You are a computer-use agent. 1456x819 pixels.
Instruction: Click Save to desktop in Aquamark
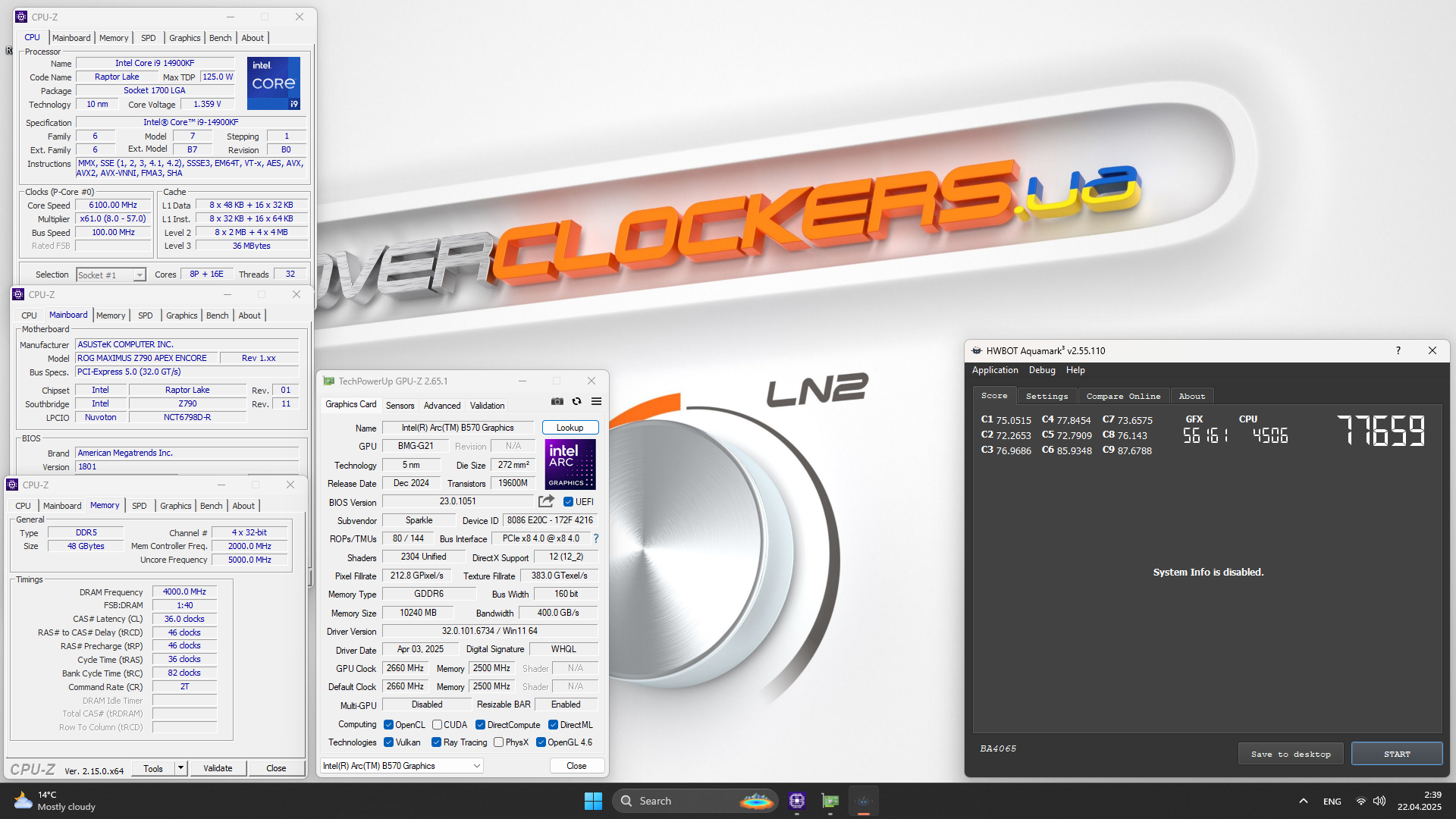(x=1291, y=754)
